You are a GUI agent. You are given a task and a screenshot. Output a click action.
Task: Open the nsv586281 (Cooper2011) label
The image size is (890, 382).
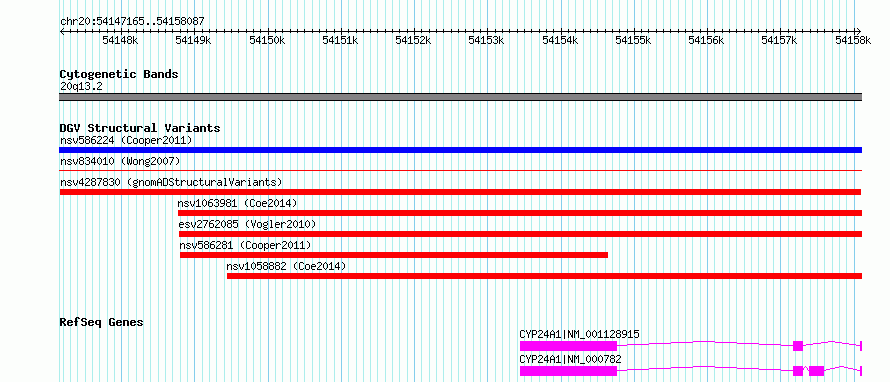(x=245, y=245)
